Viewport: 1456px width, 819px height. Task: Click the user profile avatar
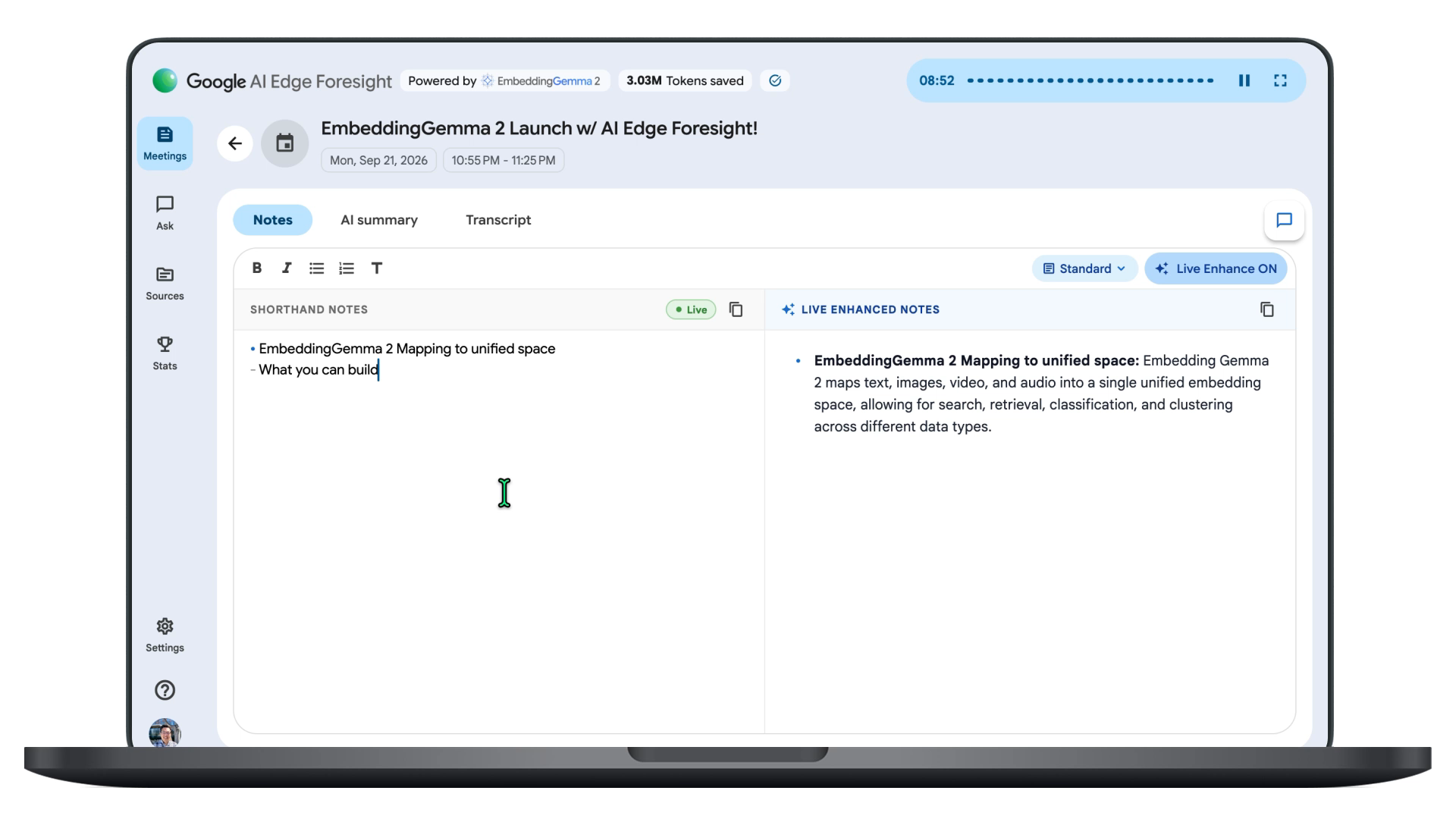click(x=165, y=733)
